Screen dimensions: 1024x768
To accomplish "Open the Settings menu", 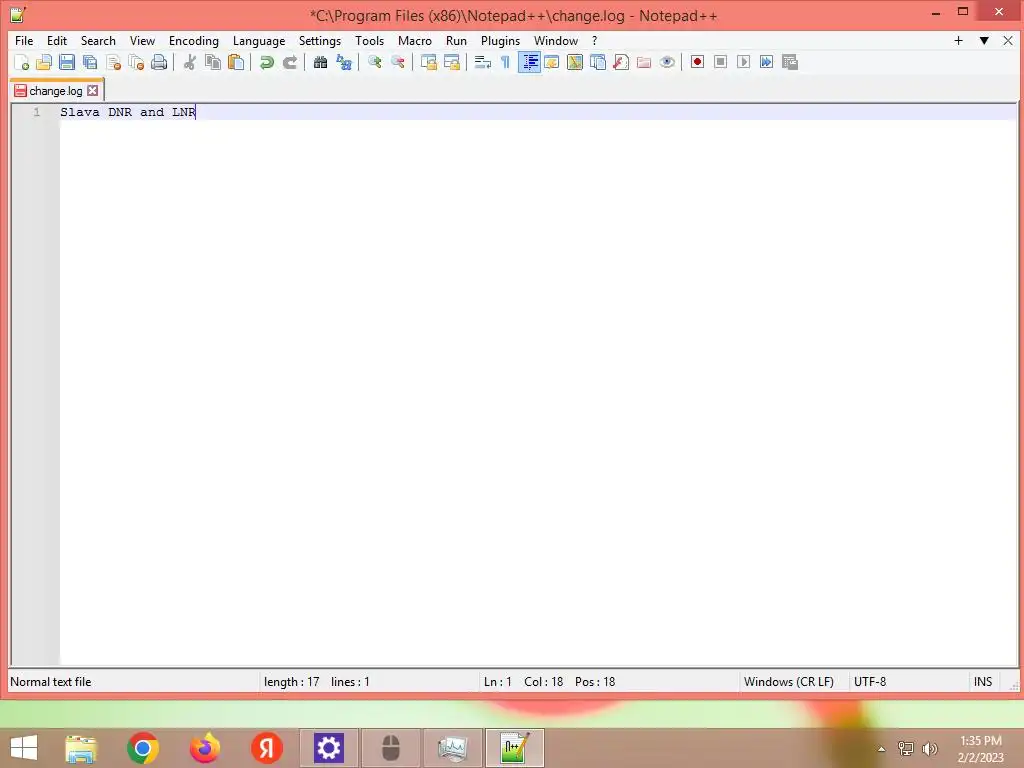I will [x=320, y=40].
